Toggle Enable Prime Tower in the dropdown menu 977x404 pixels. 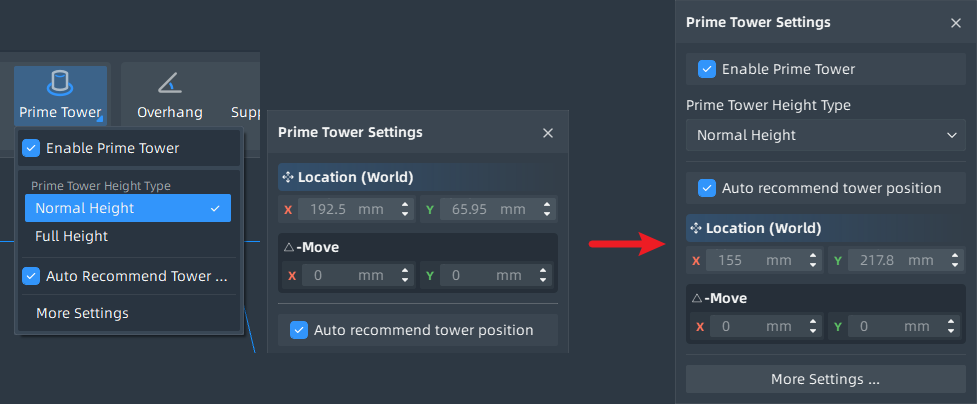31,148
